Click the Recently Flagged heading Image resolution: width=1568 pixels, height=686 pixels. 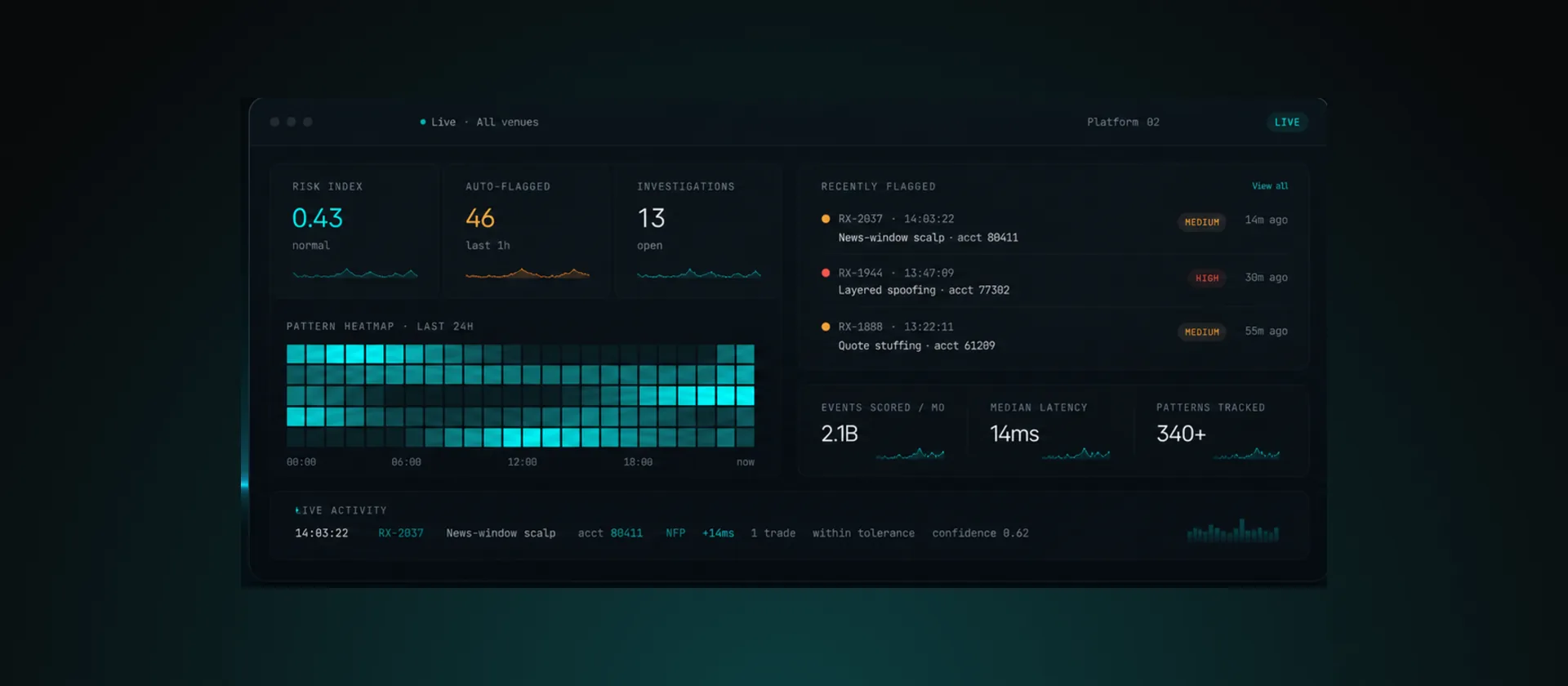878,187
